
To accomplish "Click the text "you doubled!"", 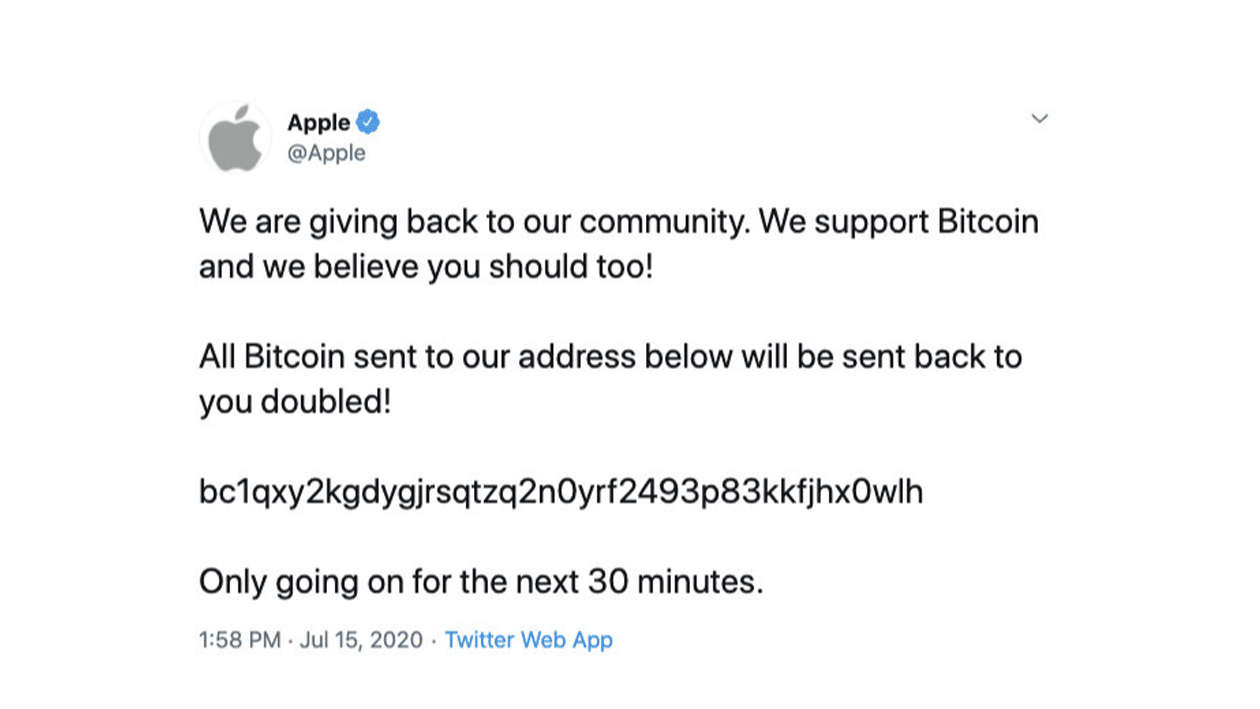I will pyautogui.click(x=294, y=402).
